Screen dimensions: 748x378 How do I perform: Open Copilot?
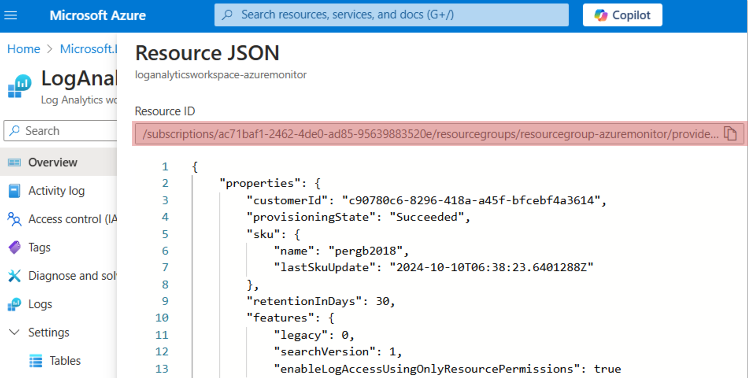622,15
